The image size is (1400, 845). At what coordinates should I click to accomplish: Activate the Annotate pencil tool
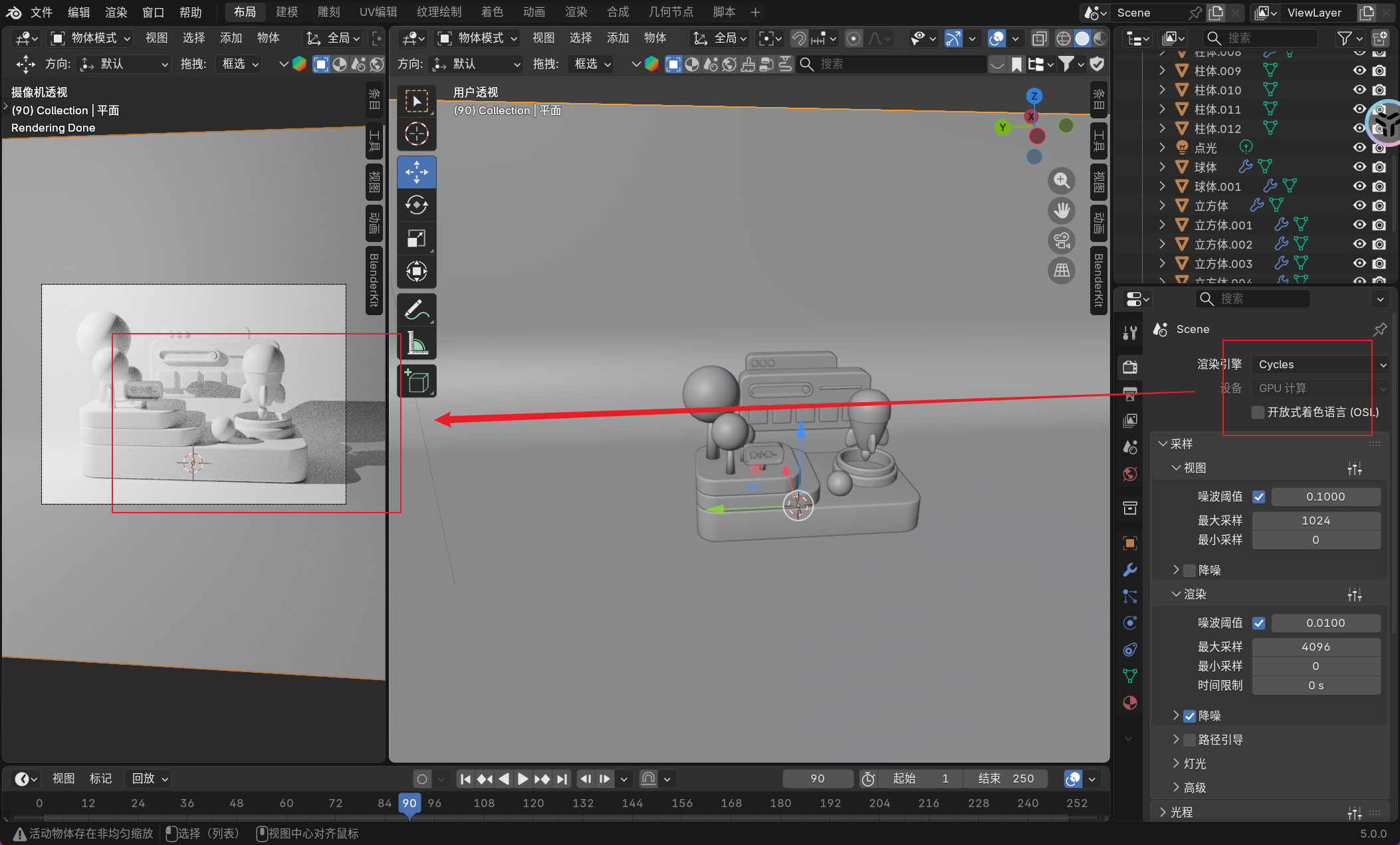coord(417,310)
